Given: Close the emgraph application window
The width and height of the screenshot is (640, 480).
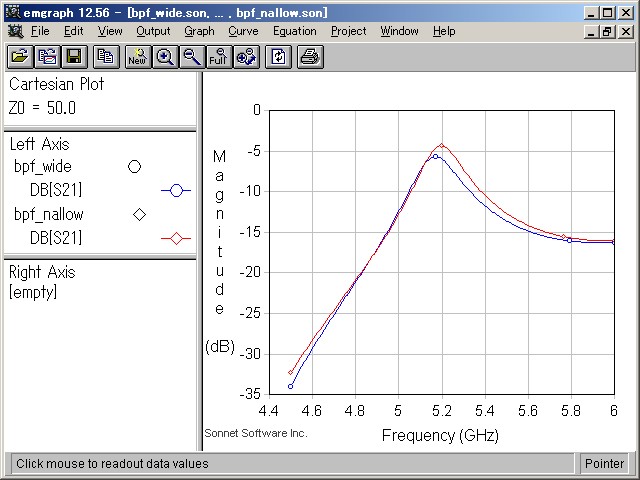Looking at the screenshot, I should (625, 13).
